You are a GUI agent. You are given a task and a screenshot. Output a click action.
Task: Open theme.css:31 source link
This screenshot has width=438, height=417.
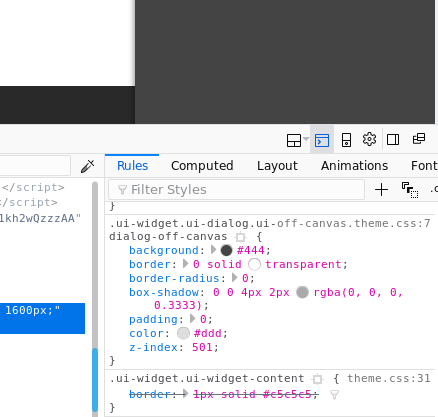(x=389, y=378)
